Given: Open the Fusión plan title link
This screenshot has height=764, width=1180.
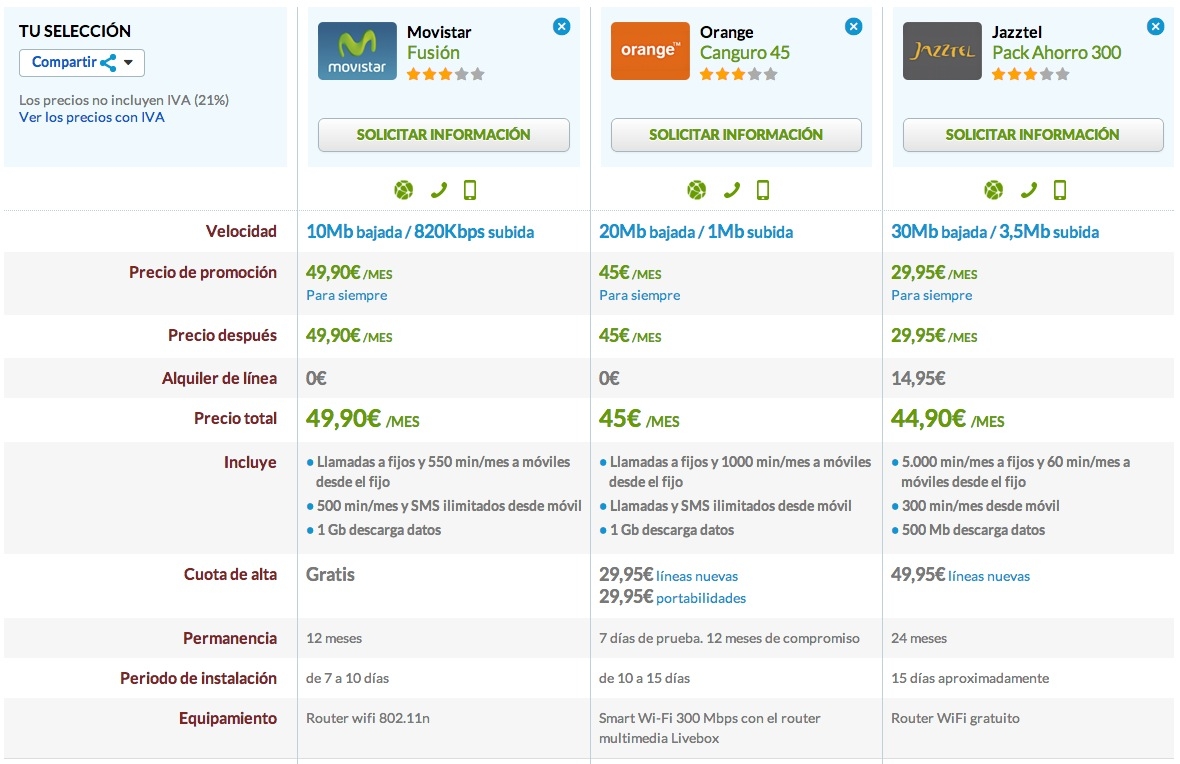Looking at the screenshot, I should tap(433, 53).
